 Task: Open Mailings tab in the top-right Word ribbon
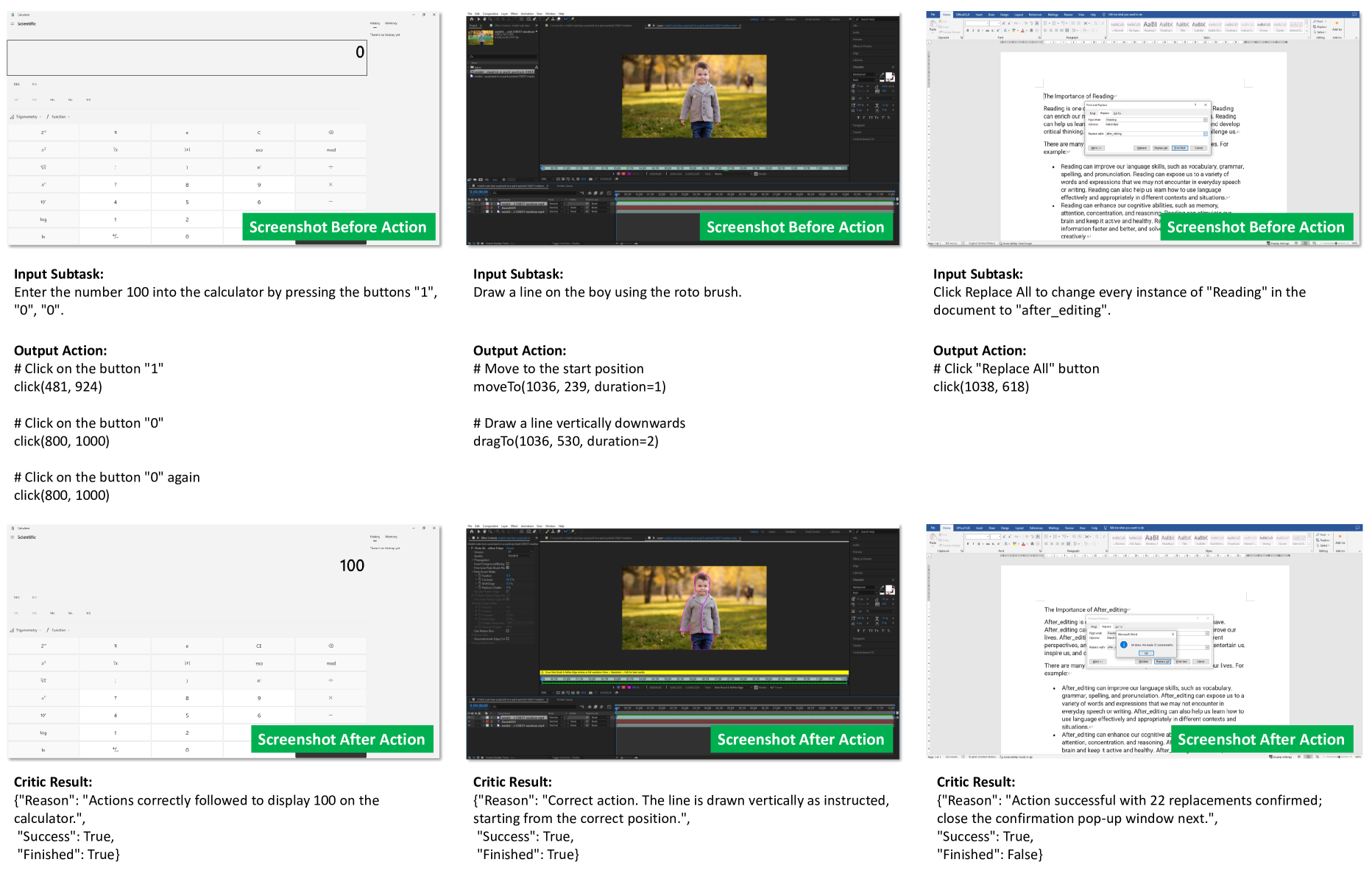pyautogui.click(x=1053, y=14)
